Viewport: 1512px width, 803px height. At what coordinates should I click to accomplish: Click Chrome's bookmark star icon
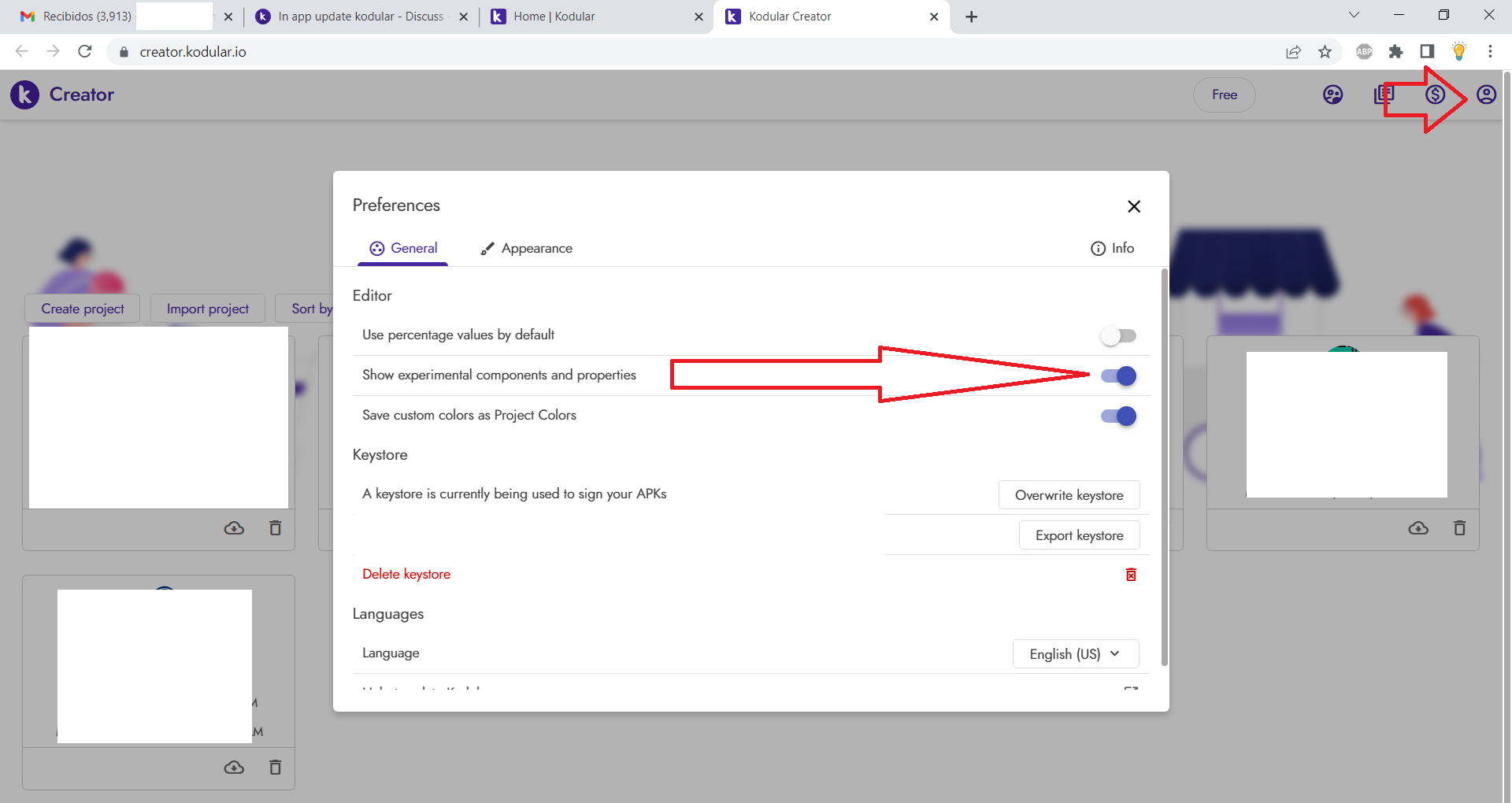(1325, 52)
